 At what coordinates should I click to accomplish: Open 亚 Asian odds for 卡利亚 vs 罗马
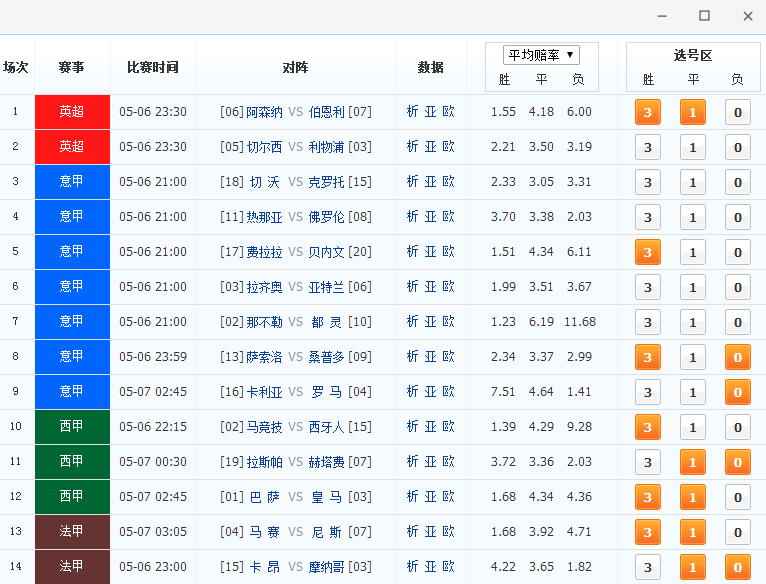click(x=430, y=391)
